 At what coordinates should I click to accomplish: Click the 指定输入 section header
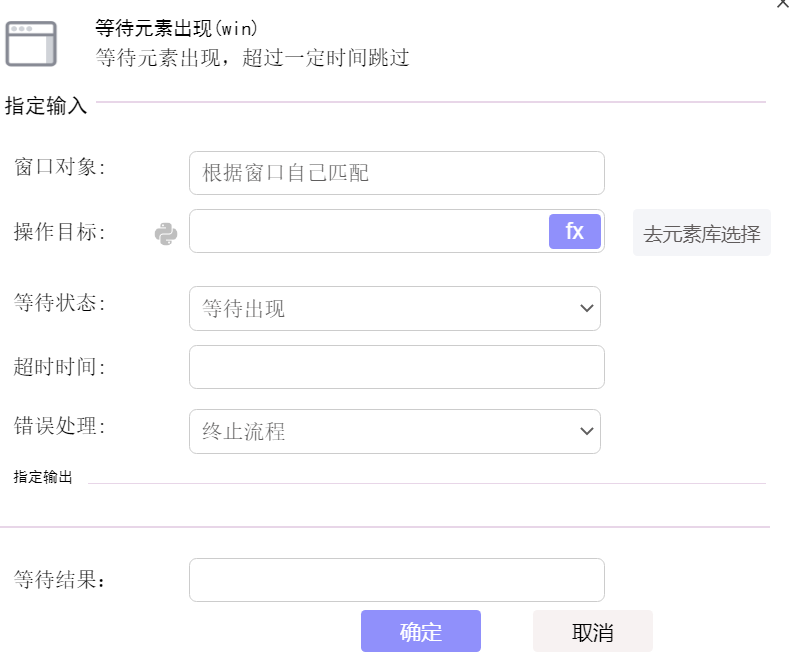tap(46, 106)
